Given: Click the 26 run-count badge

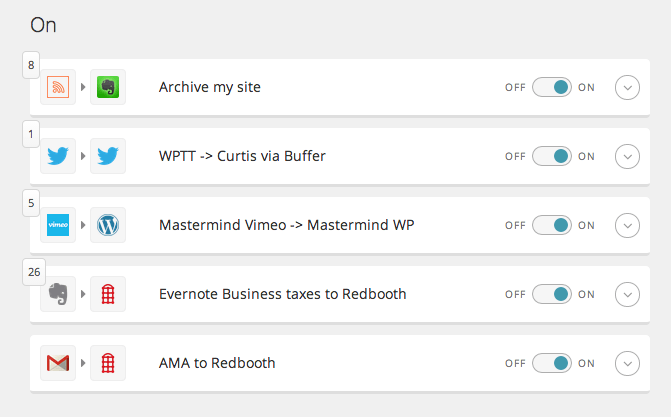Looking at the screenshot, I should (33, 271).
